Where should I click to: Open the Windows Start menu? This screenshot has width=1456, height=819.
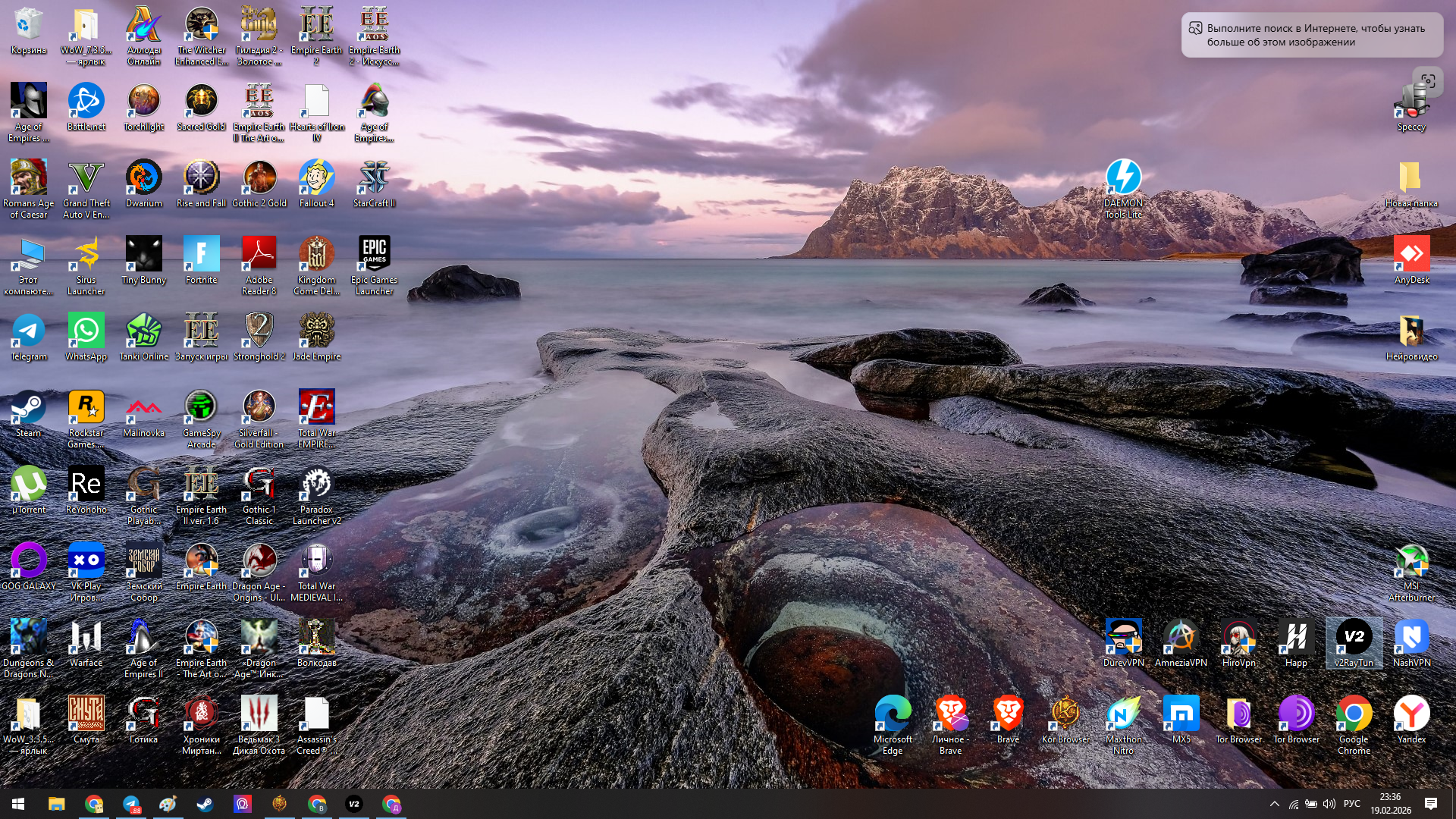pos(18,804)
